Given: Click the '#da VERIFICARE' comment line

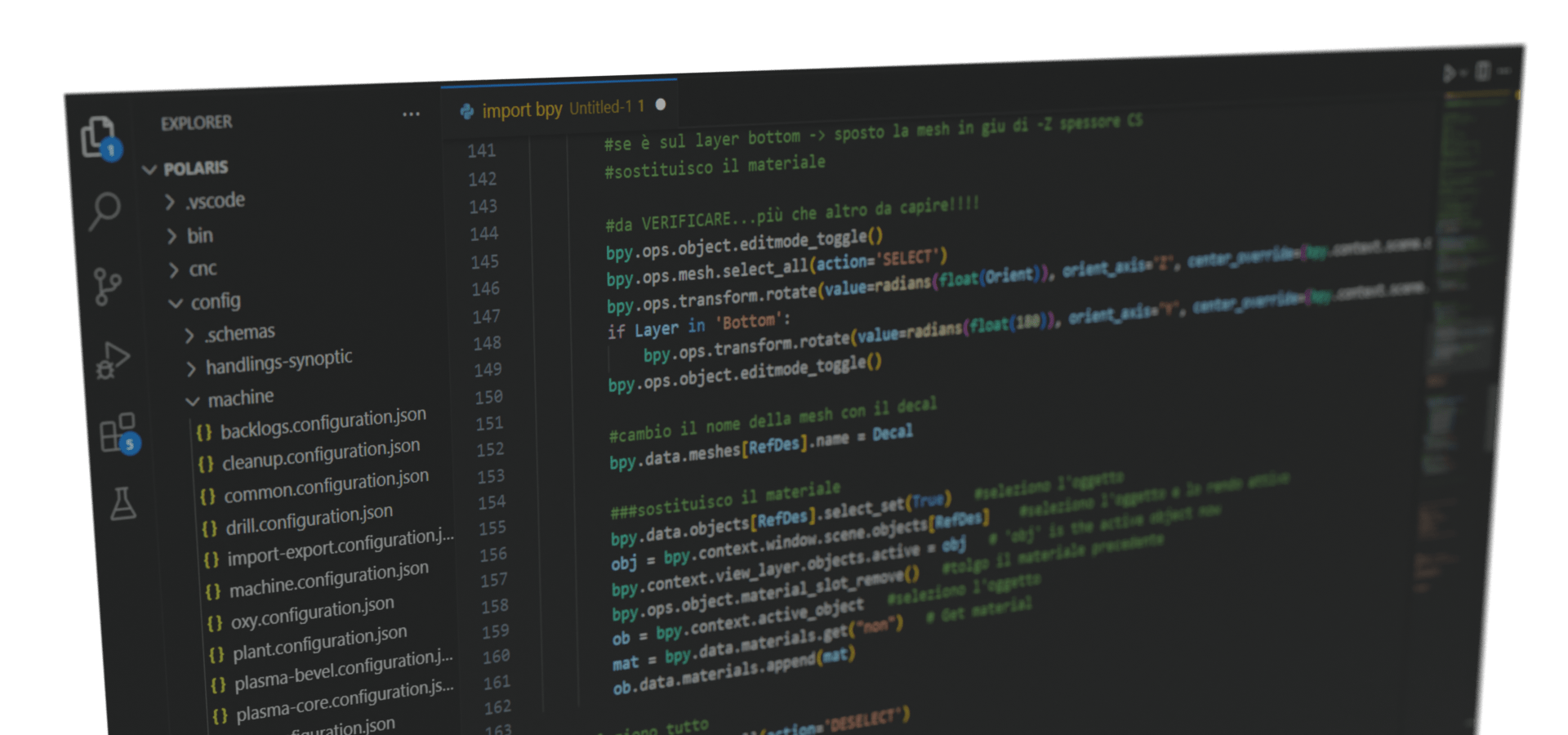Looking at the screenshot, I should (x=791, y=214).
